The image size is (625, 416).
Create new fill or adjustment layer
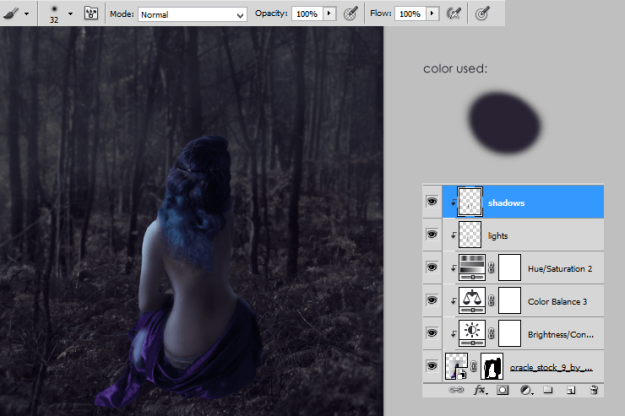tap(527, 390)
